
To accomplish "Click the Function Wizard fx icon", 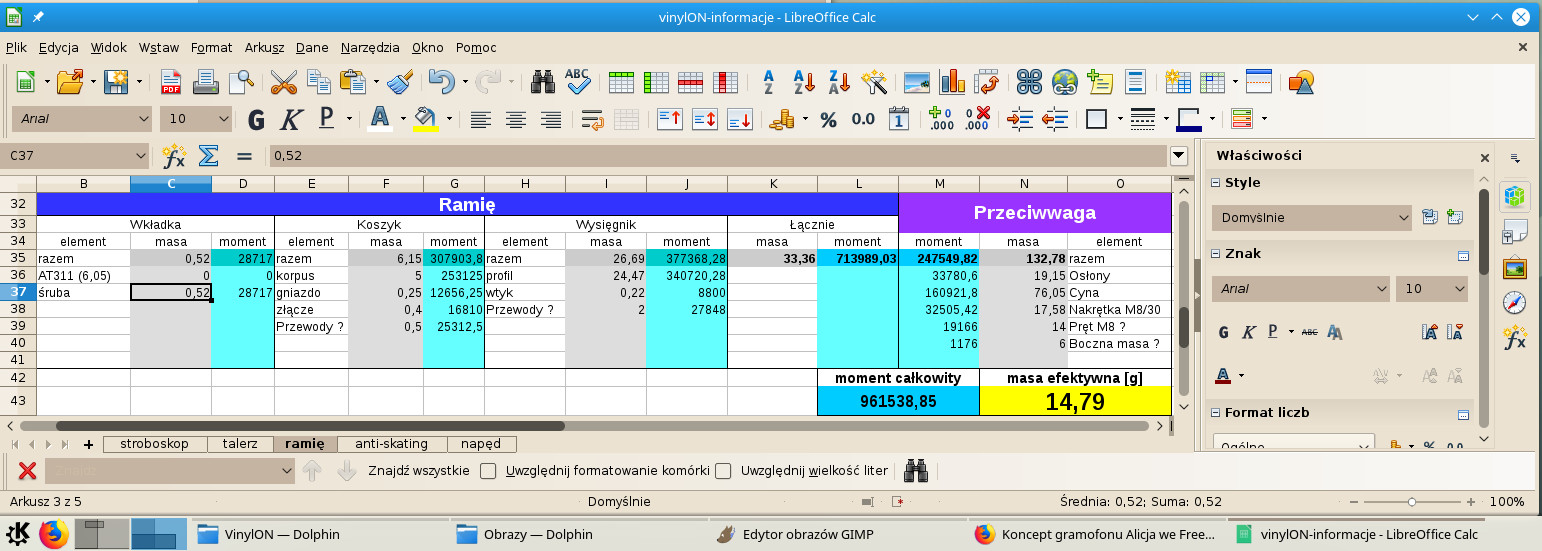I will click(x=174, y=156).
